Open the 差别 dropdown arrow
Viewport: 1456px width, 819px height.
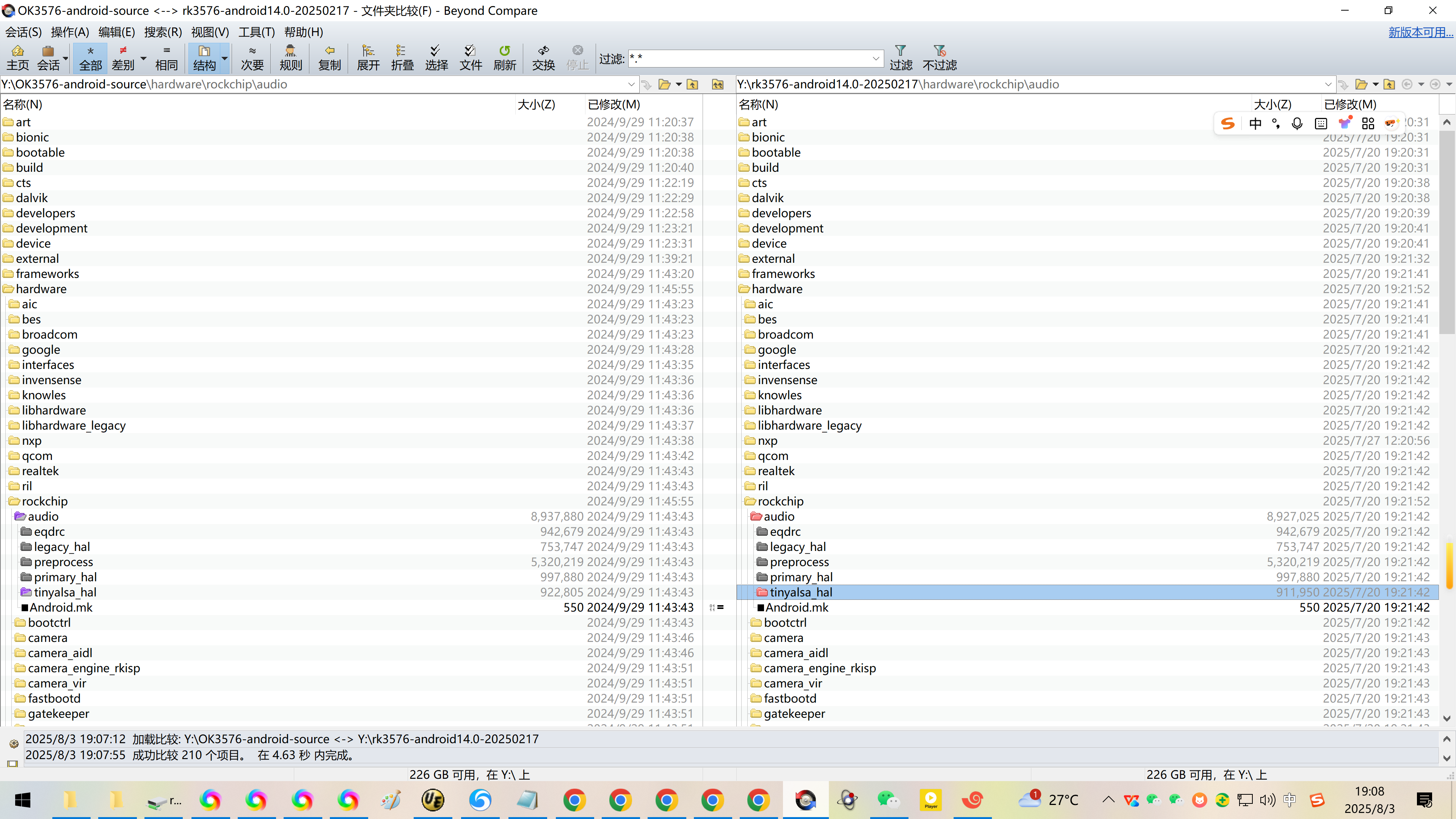pos(143,58)
